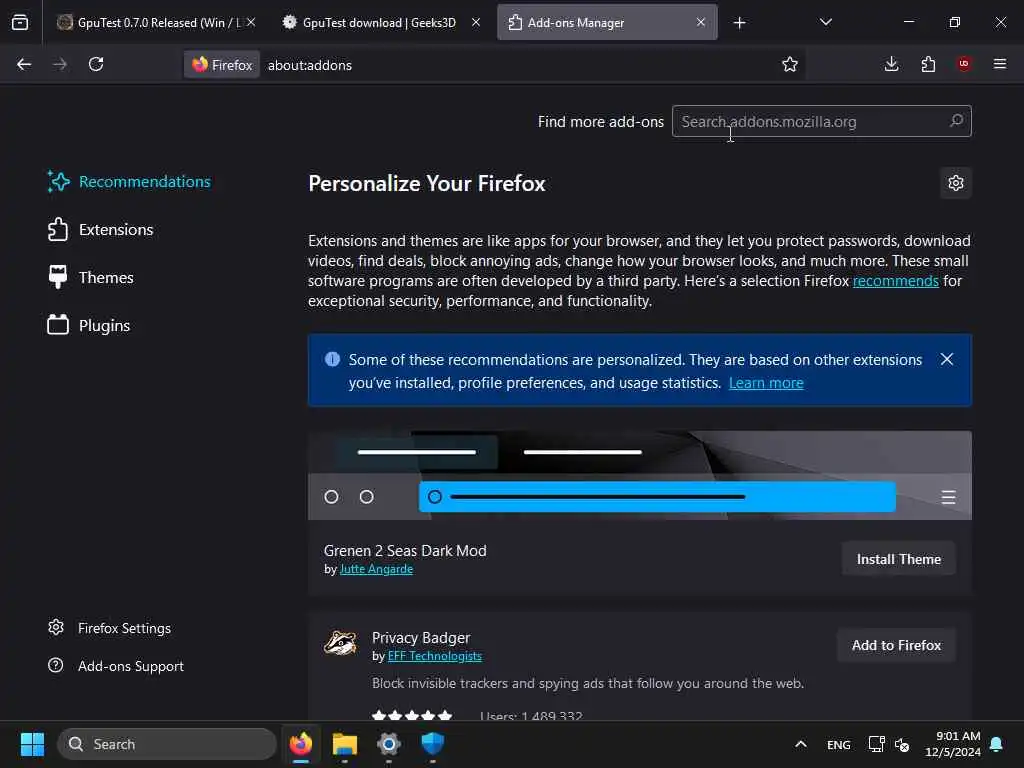Go back with the back arrow
1024x768 pixels.
(x=24, y=64)
